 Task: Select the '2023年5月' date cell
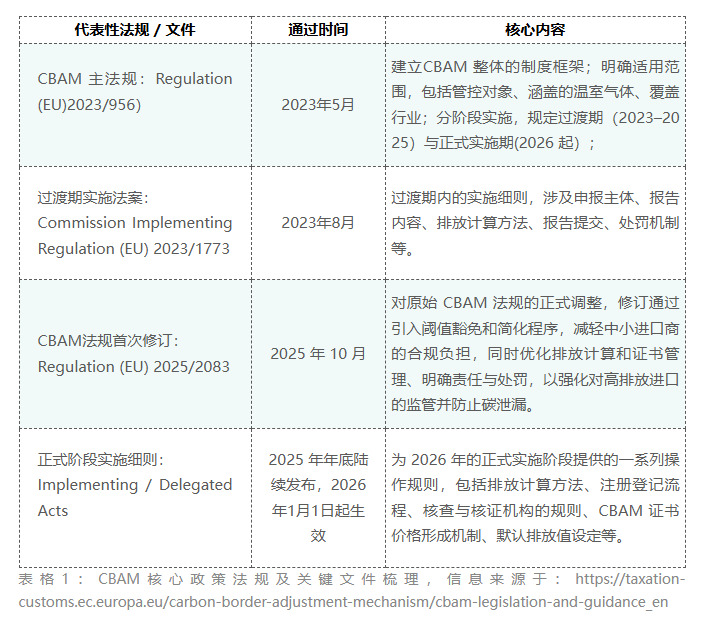tap(318, 104)
